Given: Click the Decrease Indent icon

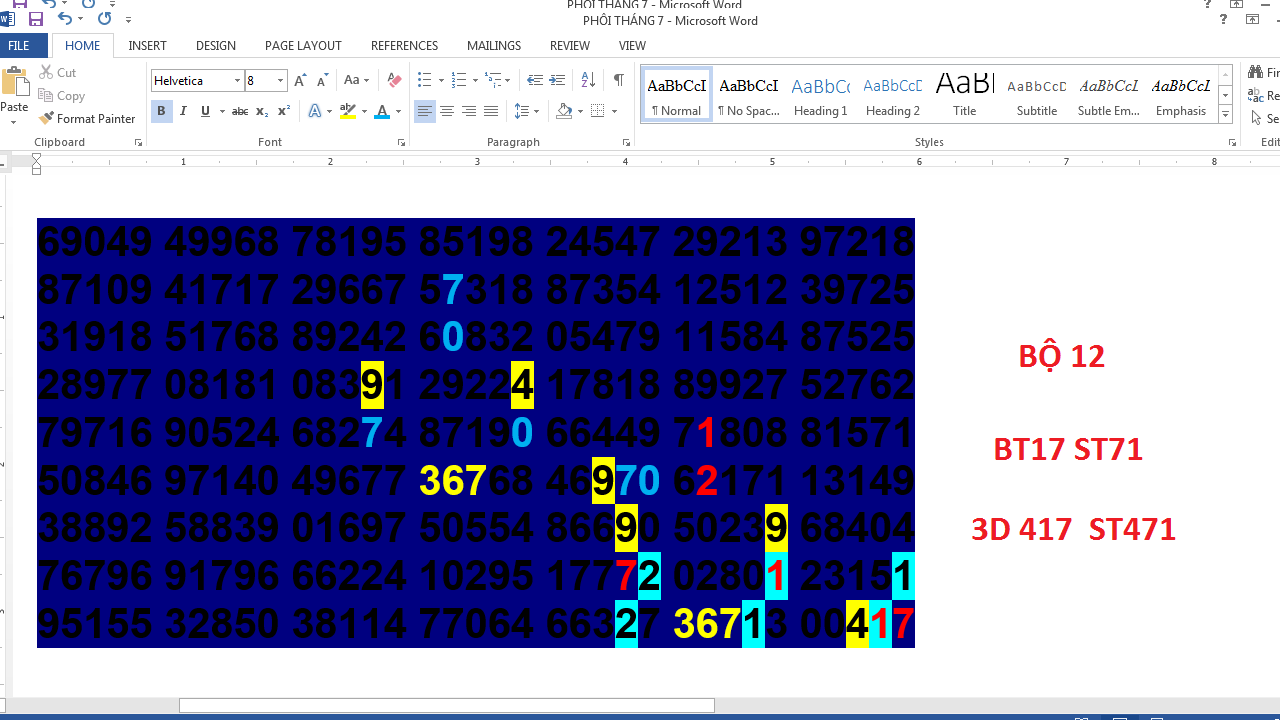Looking at the screenshot, I should pyautogui.click(x=535, y=80).
